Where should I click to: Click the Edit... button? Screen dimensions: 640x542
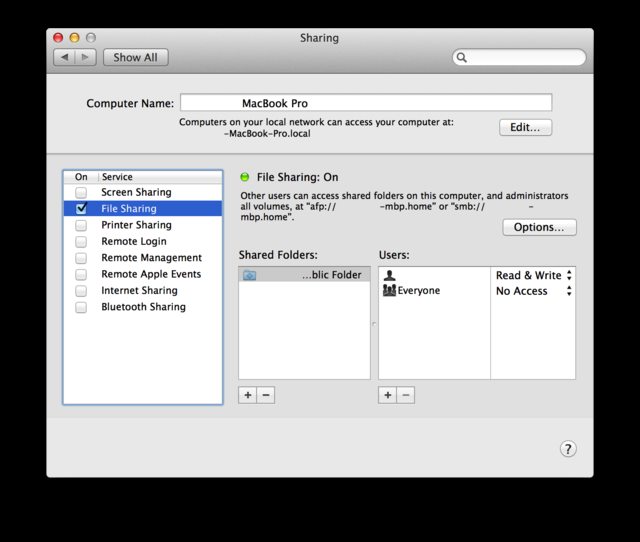[525, 127]
